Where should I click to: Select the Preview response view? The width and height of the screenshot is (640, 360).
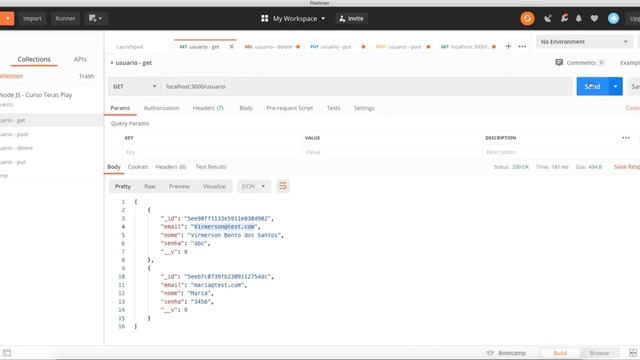(179, 186)
